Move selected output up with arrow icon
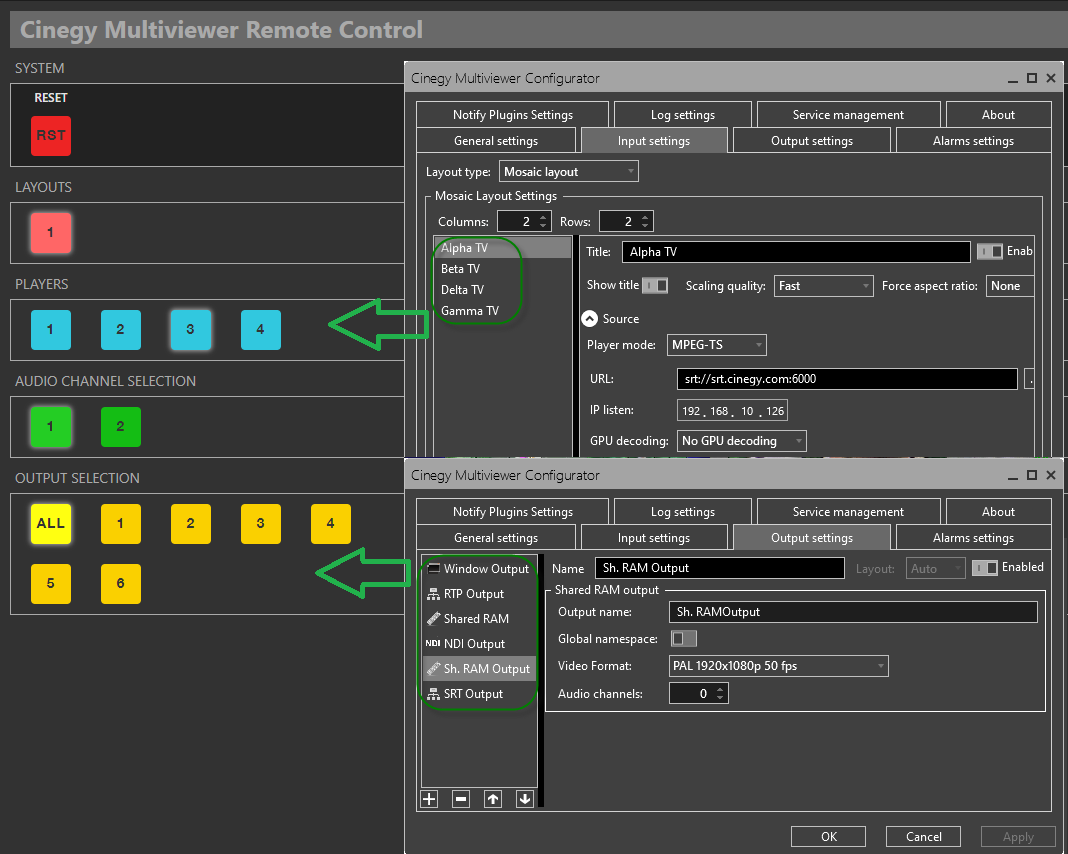 pyautogui.click(x=493, y=799)
